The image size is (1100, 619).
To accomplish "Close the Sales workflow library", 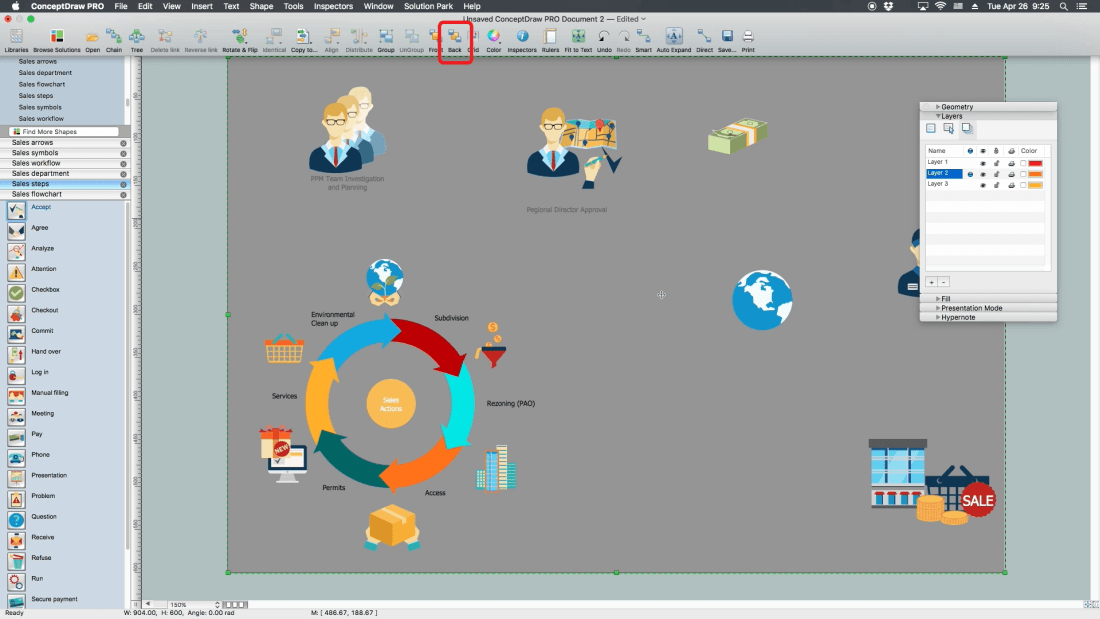I will [x=123, y=164].
